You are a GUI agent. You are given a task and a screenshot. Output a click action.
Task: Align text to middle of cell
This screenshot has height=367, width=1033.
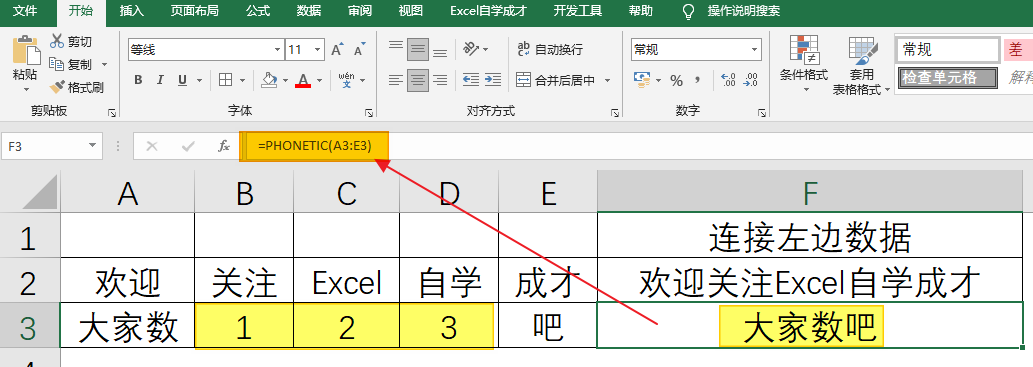418,49
